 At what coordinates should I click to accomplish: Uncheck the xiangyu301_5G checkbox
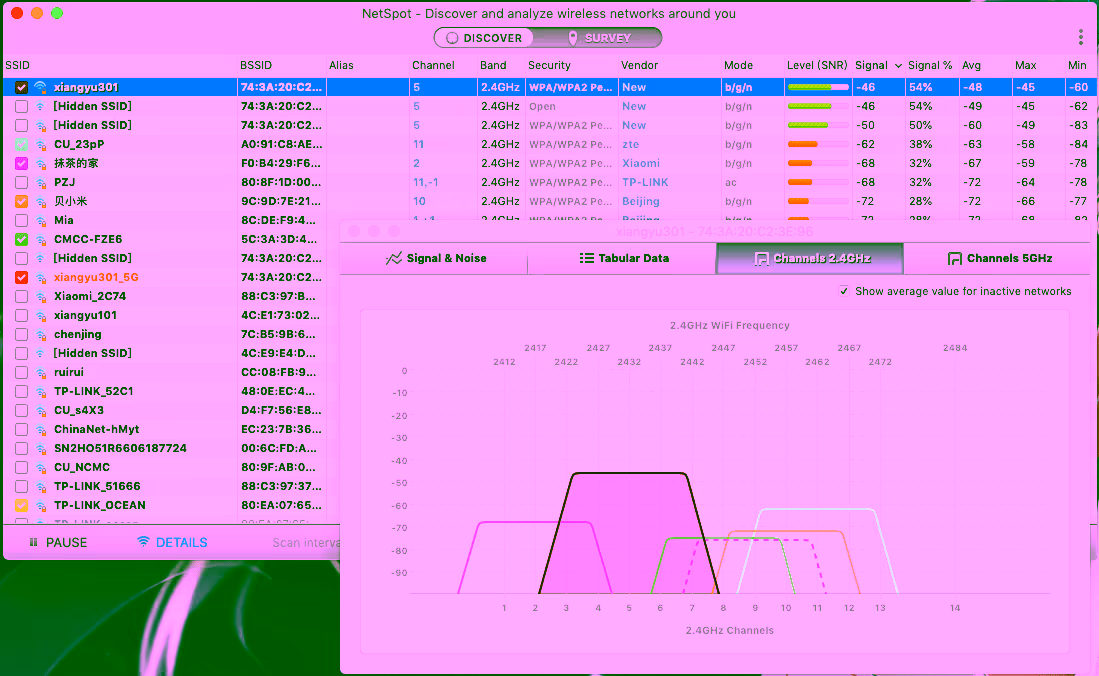[22, 277]
